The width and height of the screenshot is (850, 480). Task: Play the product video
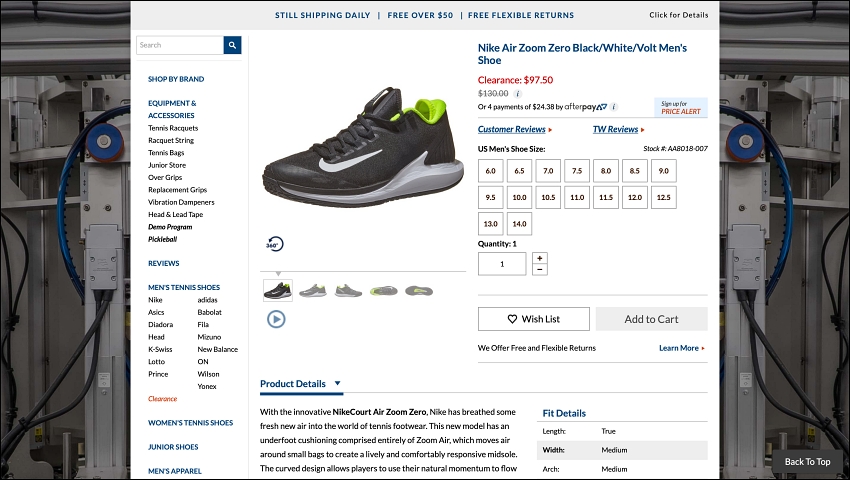276,319
